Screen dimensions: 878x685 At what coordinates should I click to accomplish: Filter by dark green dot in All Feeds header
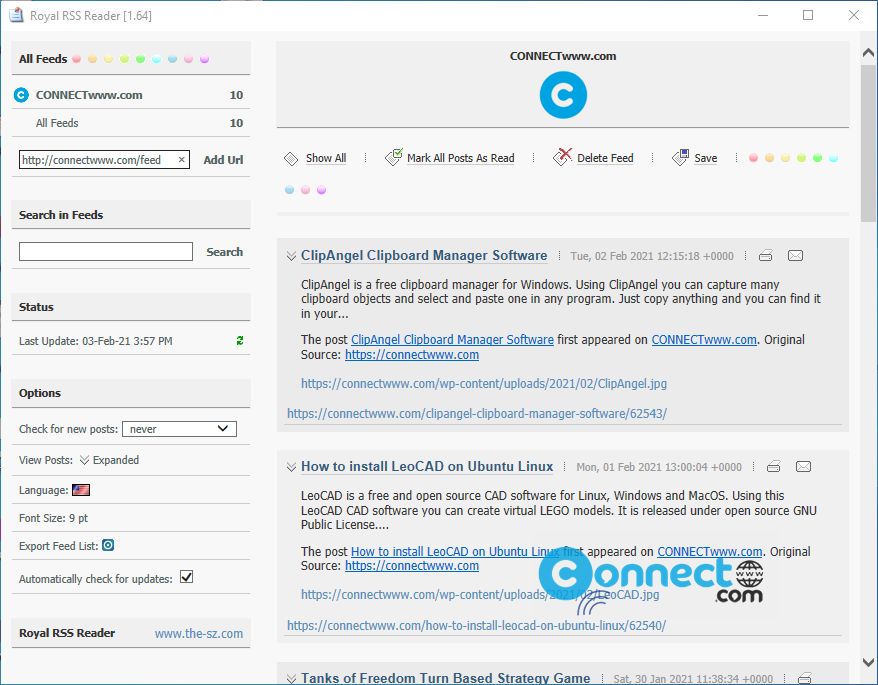[141, 59]
